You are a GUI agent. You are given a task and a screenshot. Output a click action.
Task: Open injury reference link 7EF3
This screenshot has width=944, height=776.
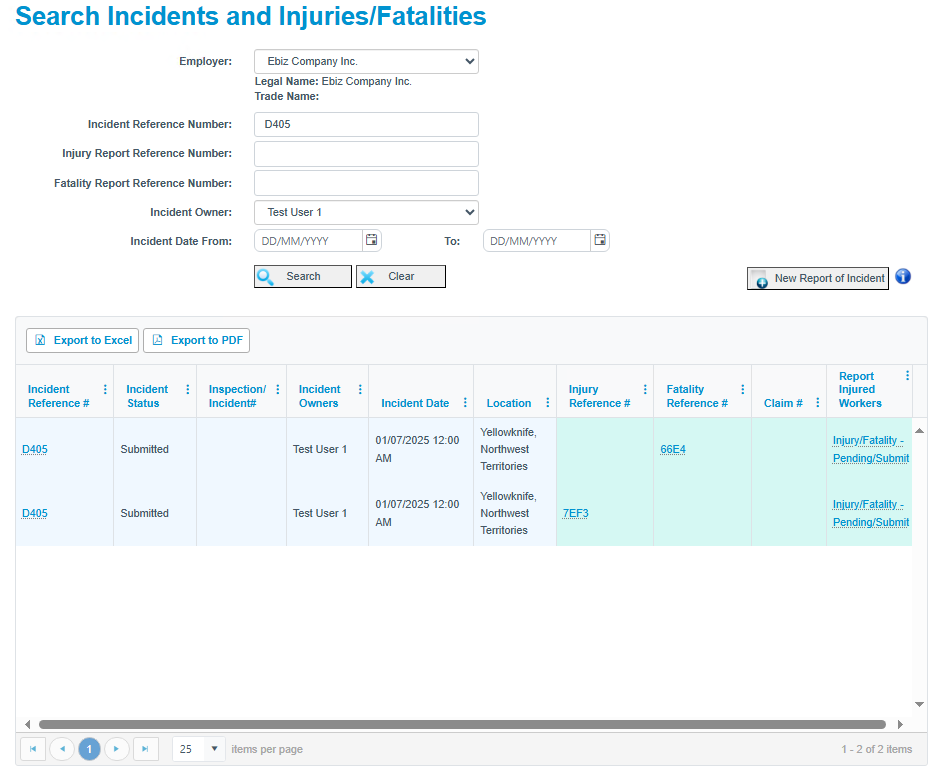(575, 514)
